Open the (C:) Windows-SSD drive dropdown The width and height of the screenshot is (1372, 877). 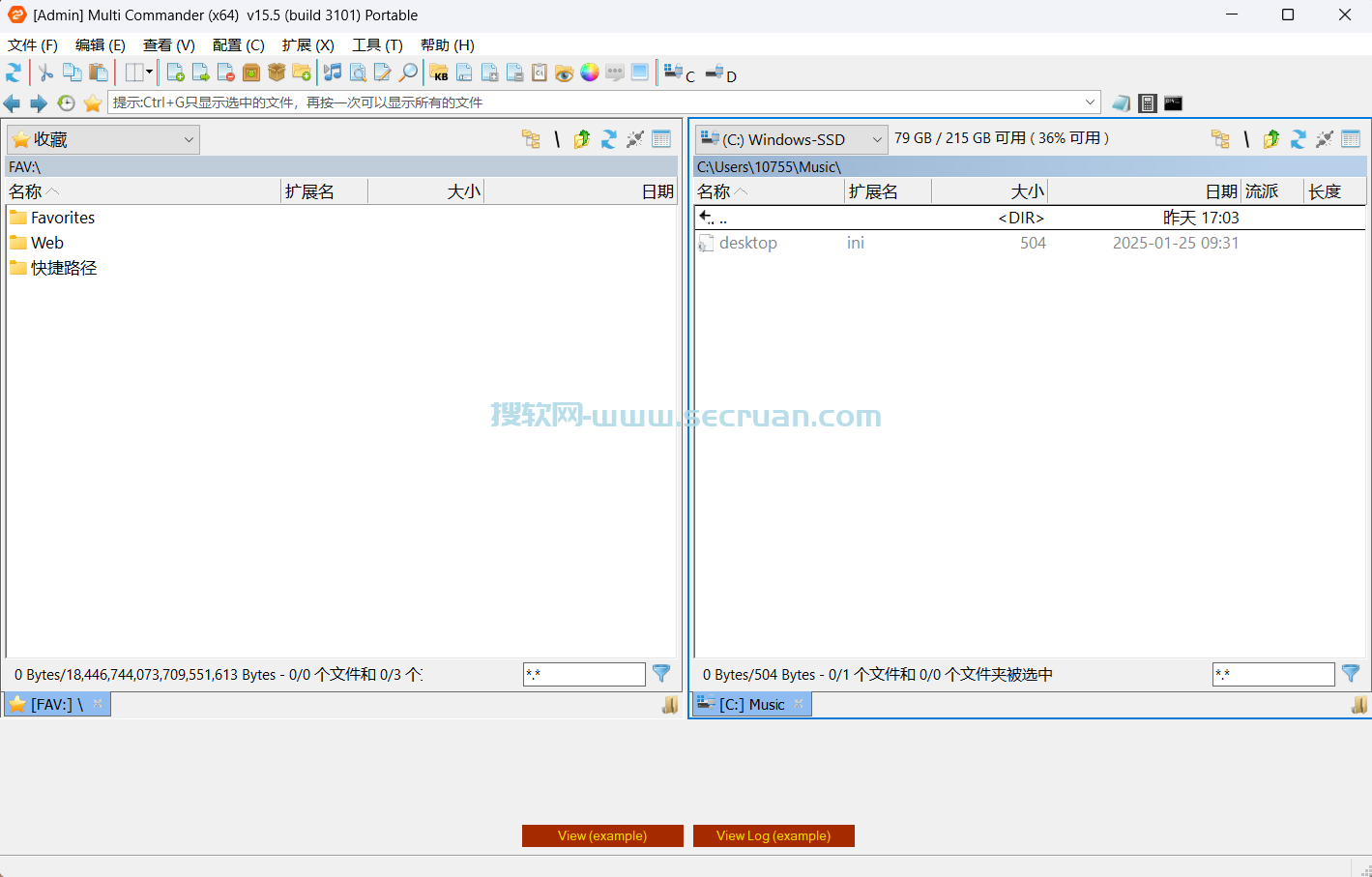pos(791,139)
